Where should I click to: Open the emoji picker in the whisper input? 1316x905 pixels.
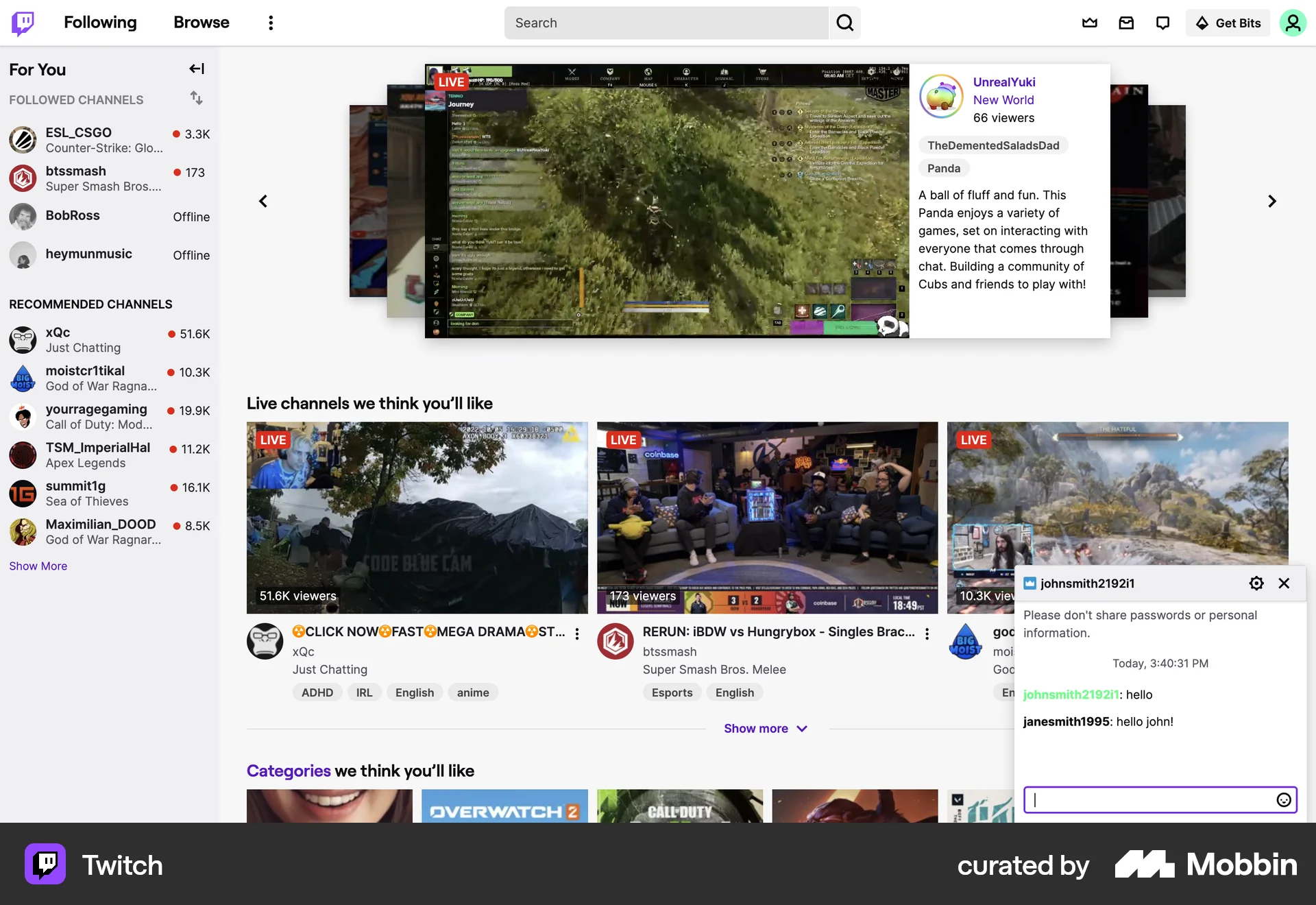tap(1284, 799)
